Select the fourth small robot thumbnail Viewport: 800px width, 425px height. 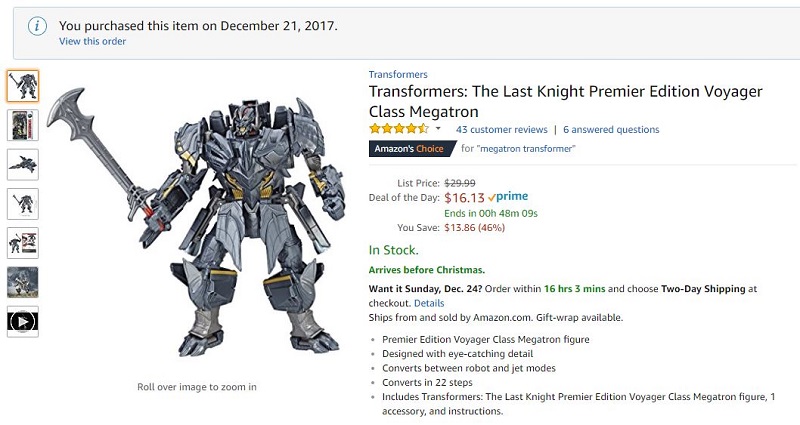(22, 204)
